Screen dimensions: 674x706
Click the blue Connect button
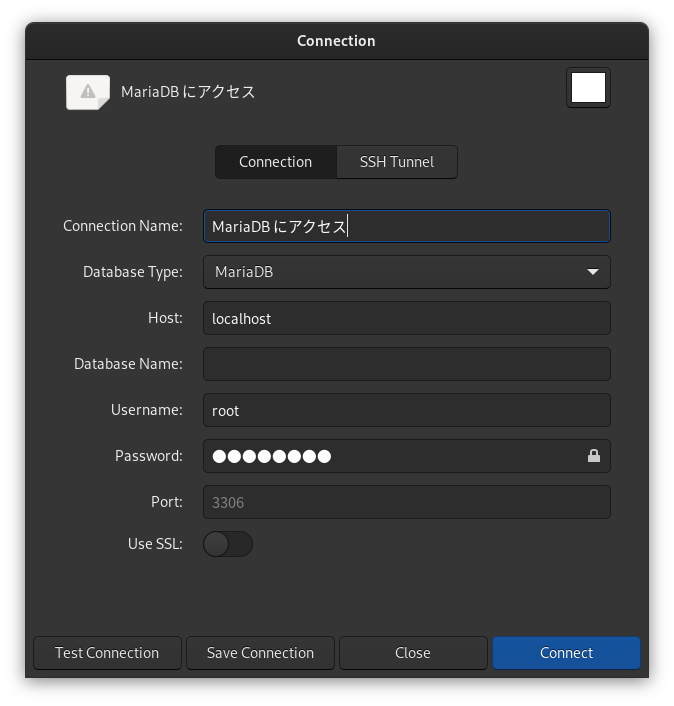(566, 653)
